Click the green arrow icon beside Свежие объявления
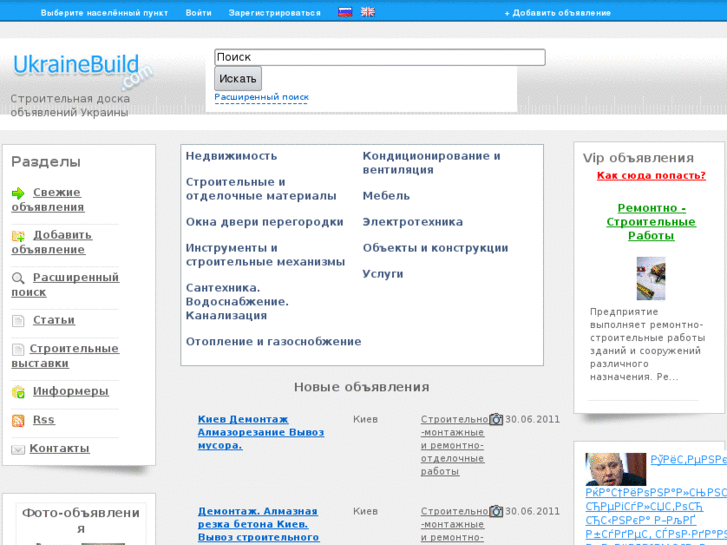 (x=18, y=193)
